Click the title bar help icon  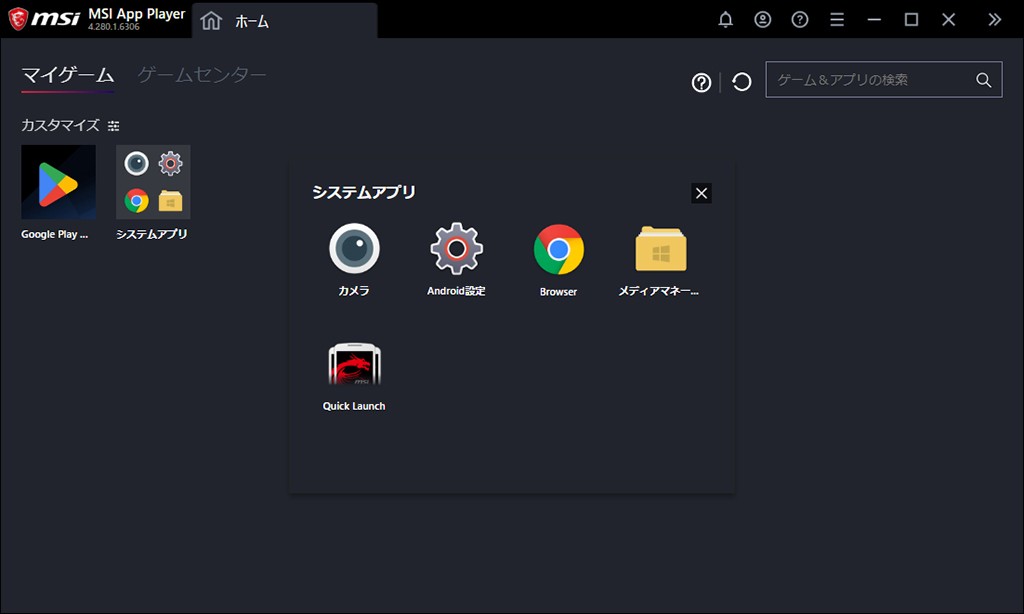[800, 20]
